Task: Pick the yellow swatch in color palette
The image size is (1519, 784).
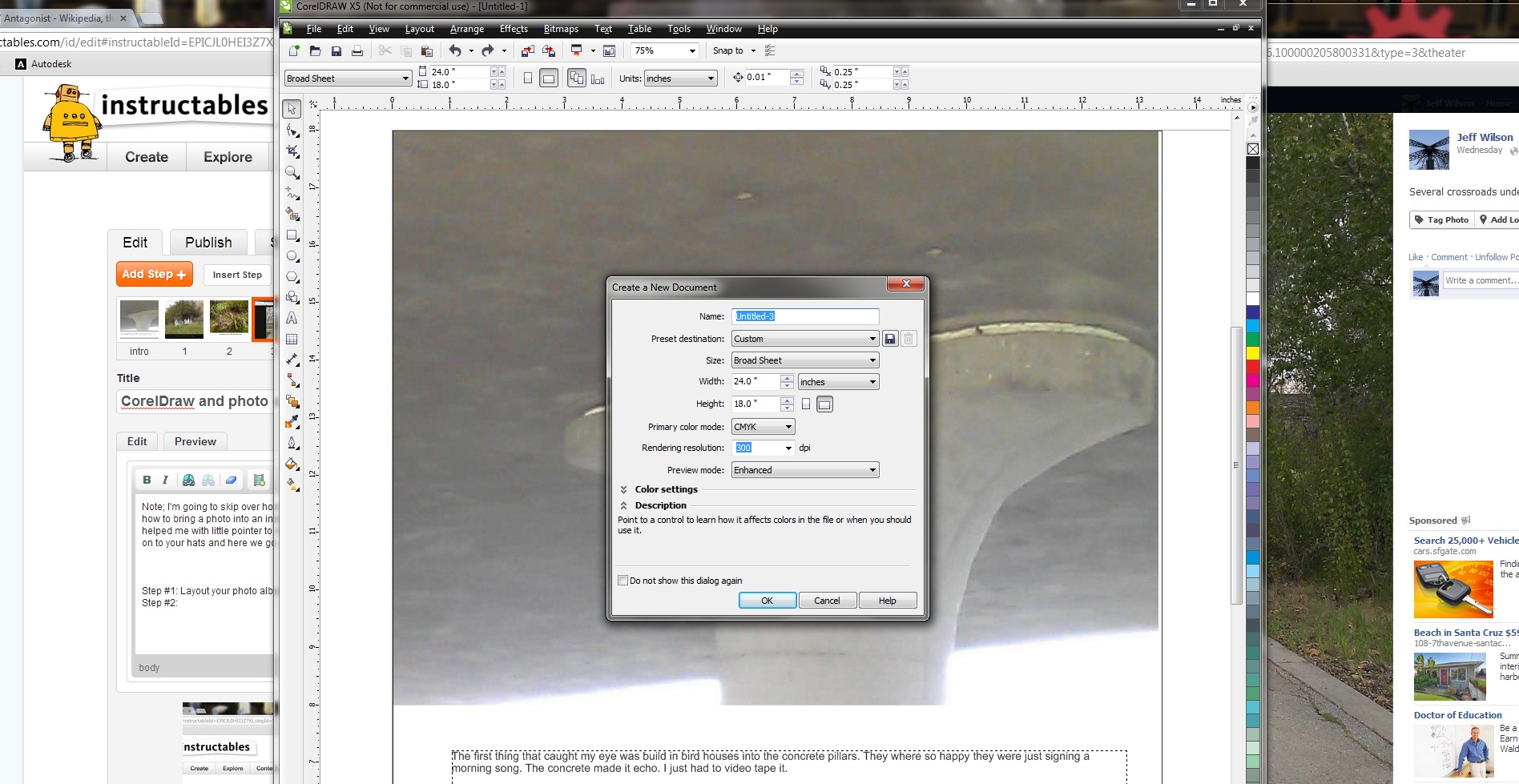Action: click(x=1253, y=353)
